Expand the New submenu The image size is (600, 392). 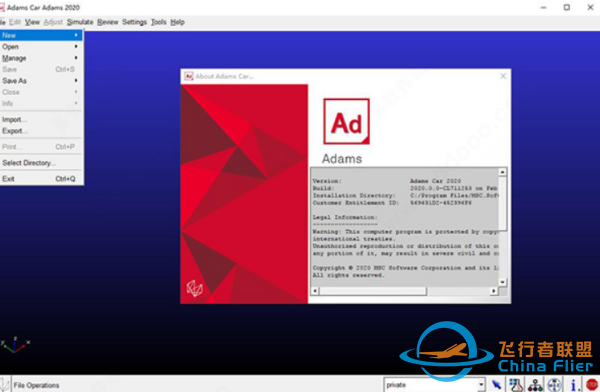[41, 35]
